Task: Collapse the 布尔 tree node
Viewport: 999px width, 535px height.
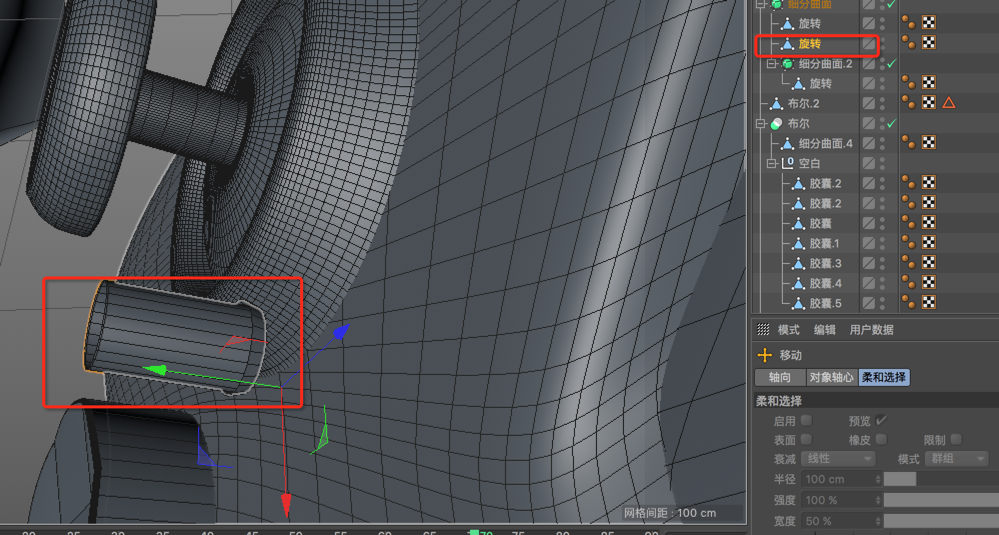Action: click(759, 123)
